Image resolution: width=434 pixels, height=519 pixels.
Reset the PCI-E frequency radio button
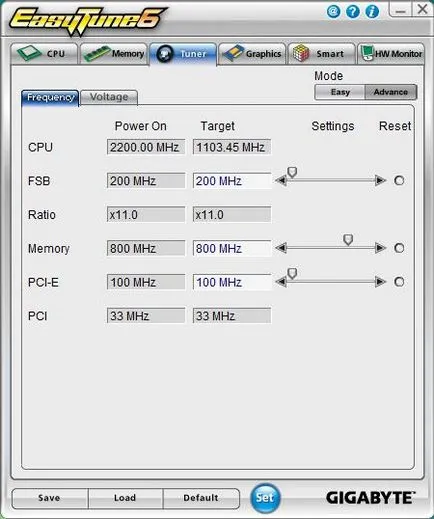(399, 282)
